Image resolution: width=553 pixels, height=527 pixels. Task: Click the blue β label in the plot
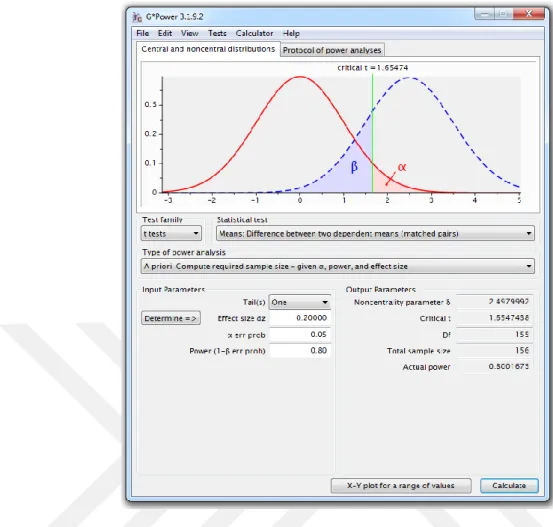click(x=354, y=166)
